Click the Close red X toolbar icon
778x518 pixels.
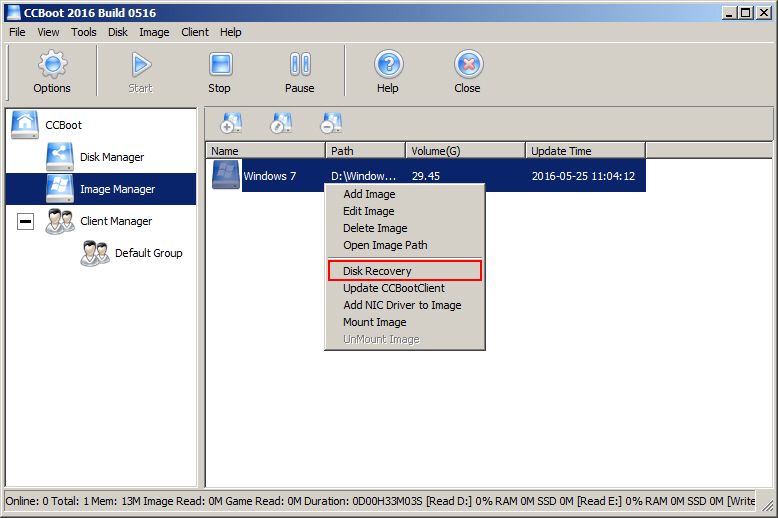(468, 64)
